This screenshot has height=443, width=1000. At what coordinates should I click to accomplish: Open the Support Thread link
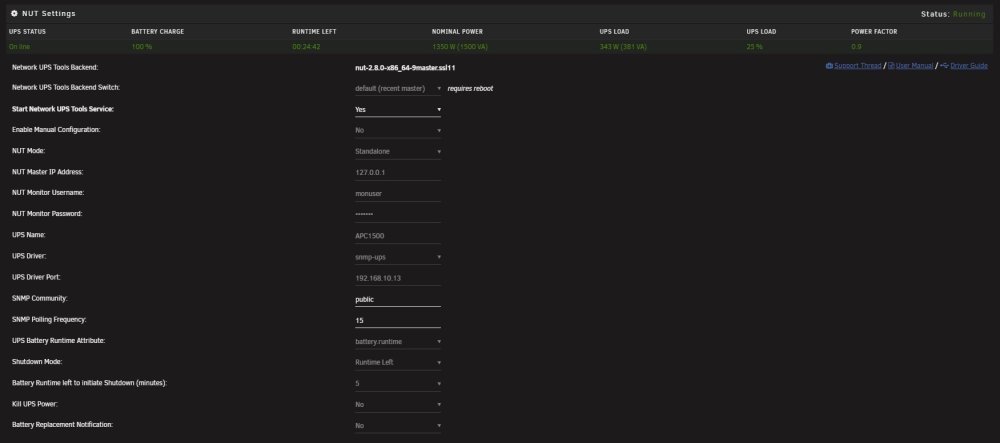coord(858,66)
